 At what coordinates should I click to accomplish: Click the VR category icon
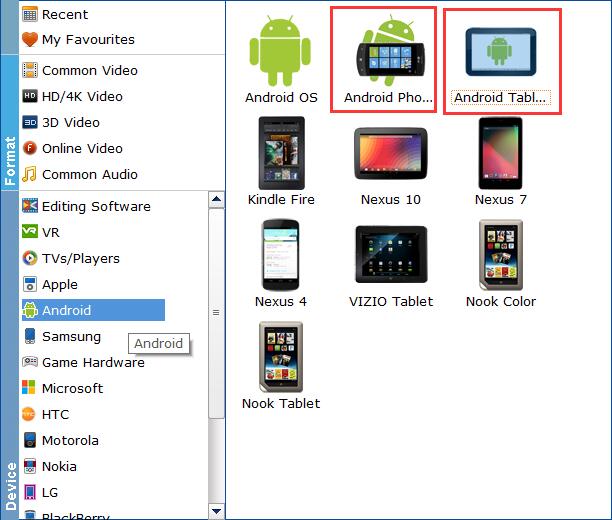click(30, 232)
